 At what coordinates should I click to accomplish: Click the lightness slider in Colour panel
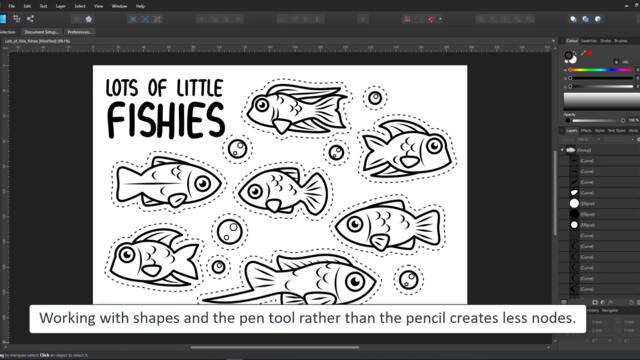pyautogui.click(x=601, y=86)
